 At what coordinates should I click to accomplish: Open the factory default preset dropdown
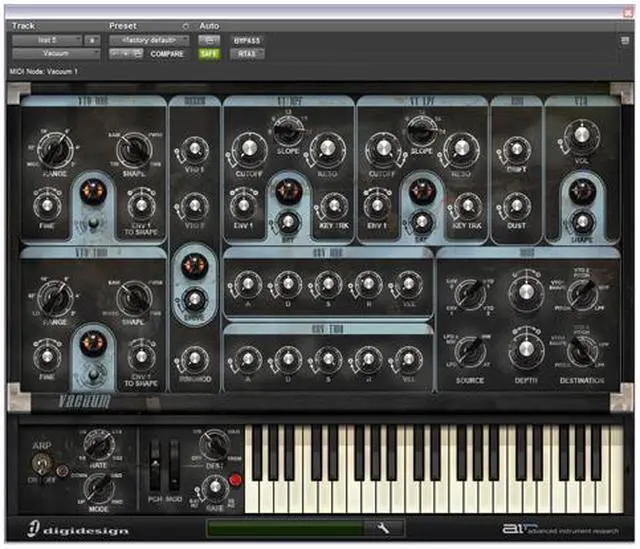click(x=149, y=40)
